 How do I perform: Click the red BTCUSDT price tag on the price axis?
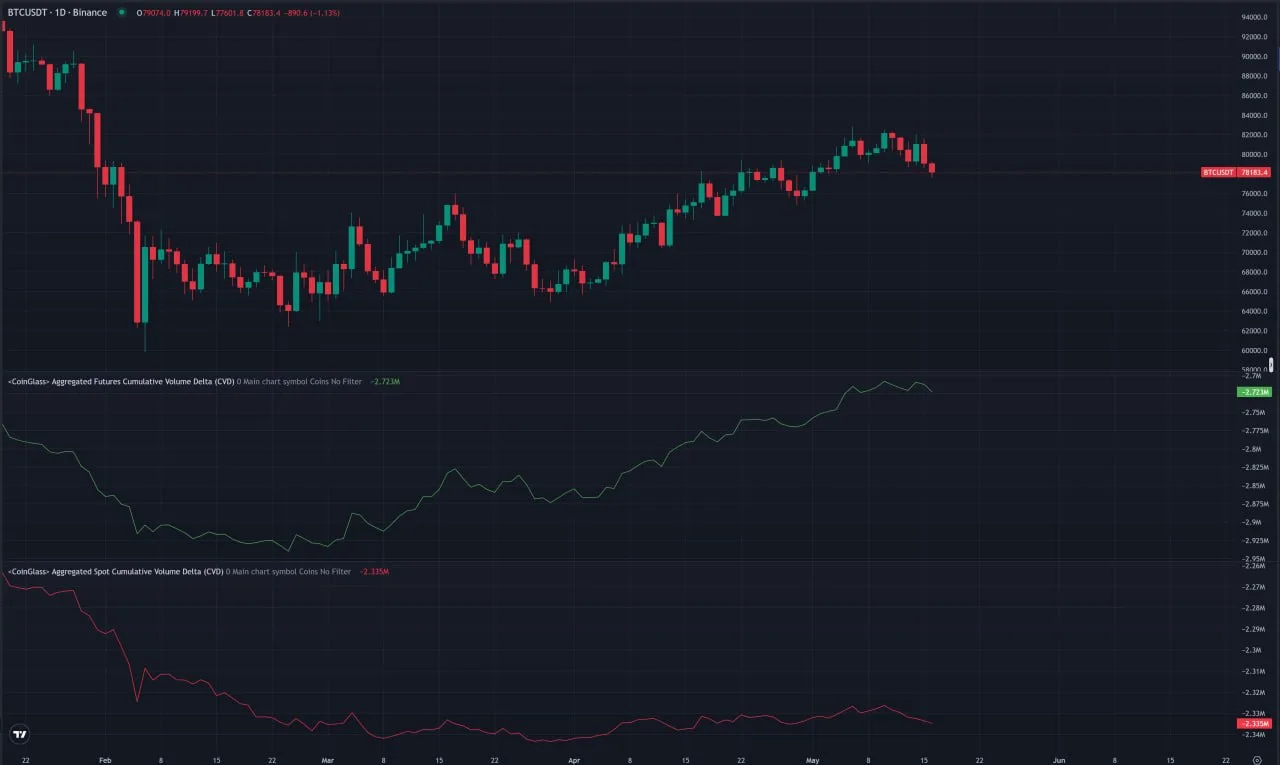pyautogui.click(x=1235, y=172)
